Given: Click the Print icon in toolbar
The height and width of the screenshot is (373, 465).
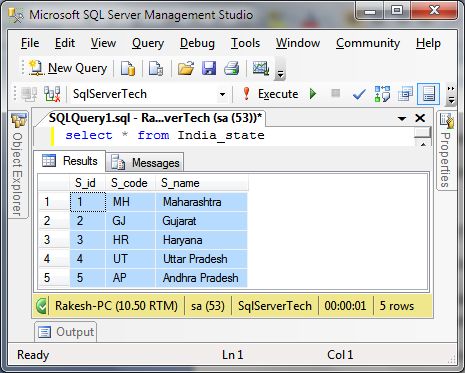Looking at the screenshot, I should coord(232,68).
